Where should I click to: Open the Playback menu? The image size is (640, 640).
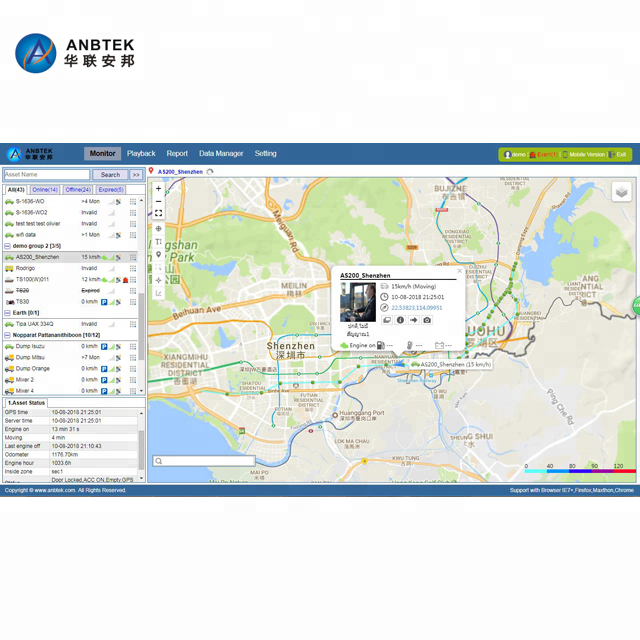[x=141, y=153]
